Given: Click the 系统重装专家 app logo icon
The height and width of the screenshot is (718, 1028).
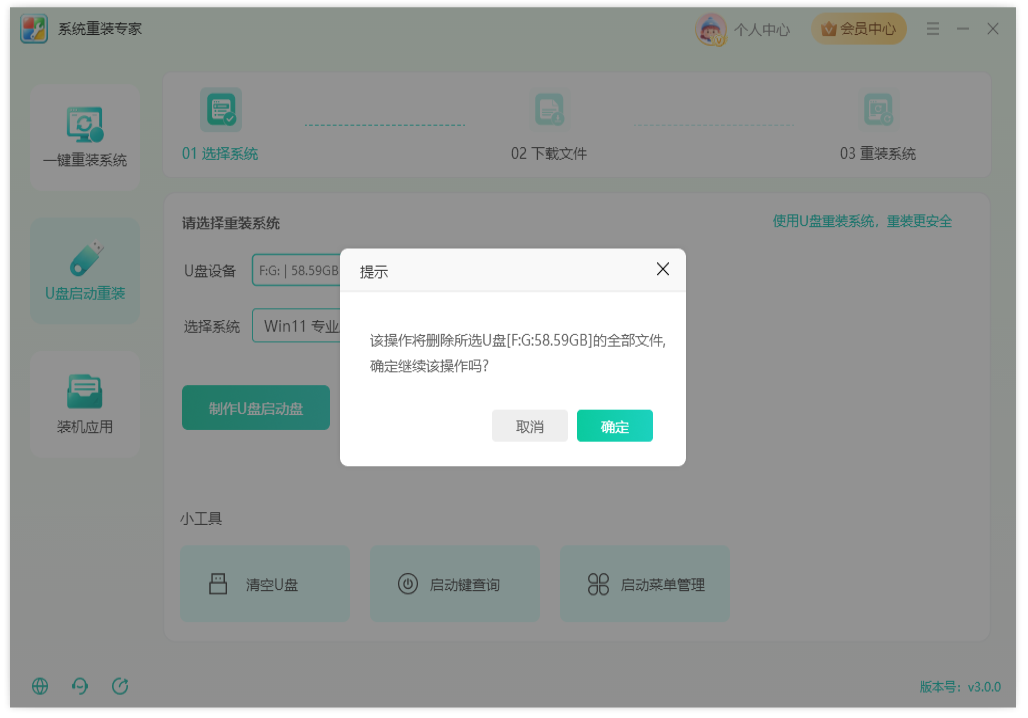Looking at the screenshot, I should tap(33, 29).
